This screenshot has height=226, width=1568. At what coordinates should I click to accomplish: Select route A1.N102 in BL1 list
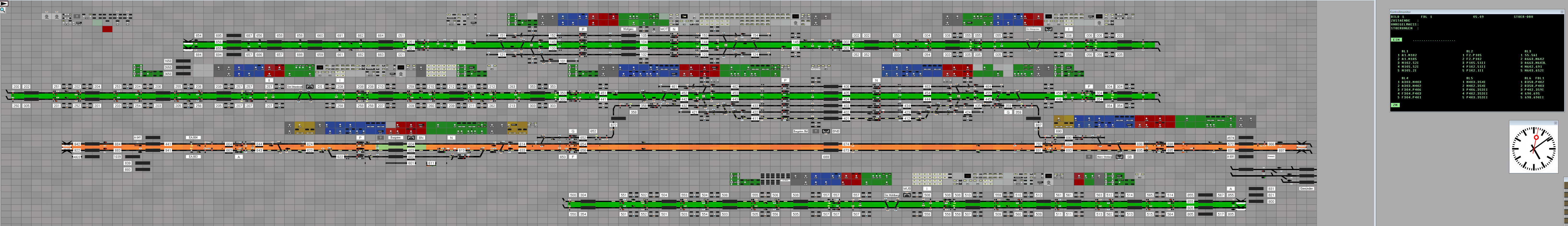click(1408, 55)
